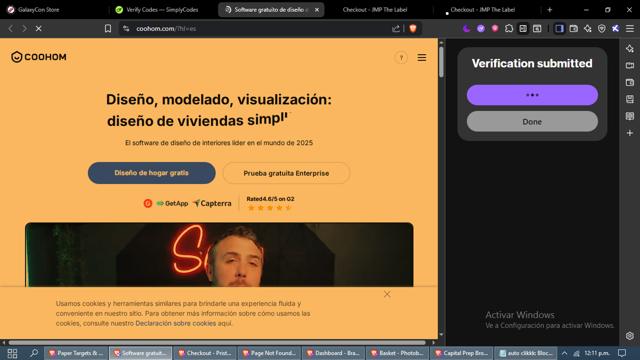Viewport: 640px width, 360px height.
Task: Click Prueba gratuita Enterprise button
Action: (x=286, y=173)
